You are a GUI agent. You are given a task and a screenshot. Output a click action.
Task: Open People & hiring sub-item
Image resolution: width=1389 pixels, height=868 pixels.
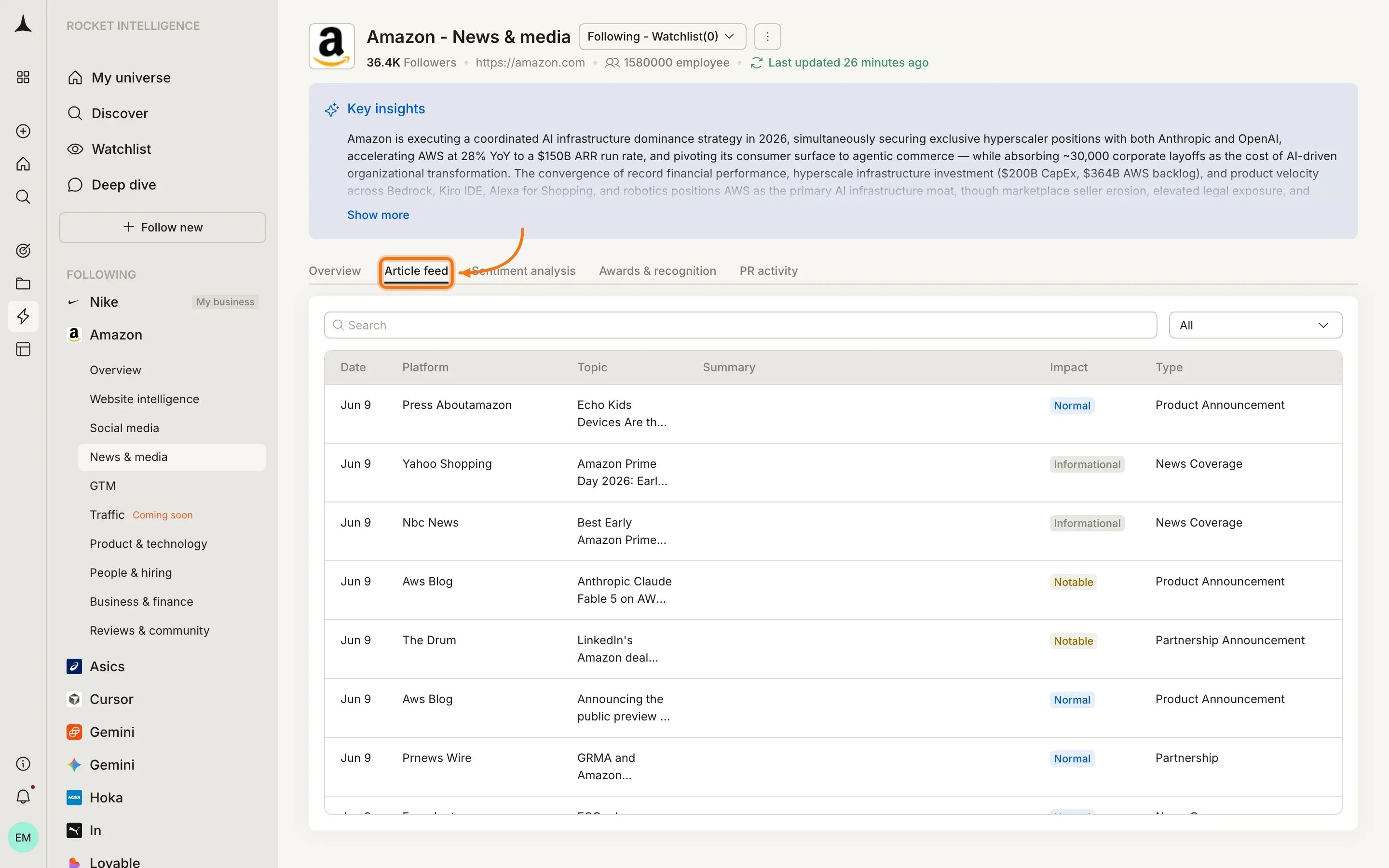click(x=130, y=572)
